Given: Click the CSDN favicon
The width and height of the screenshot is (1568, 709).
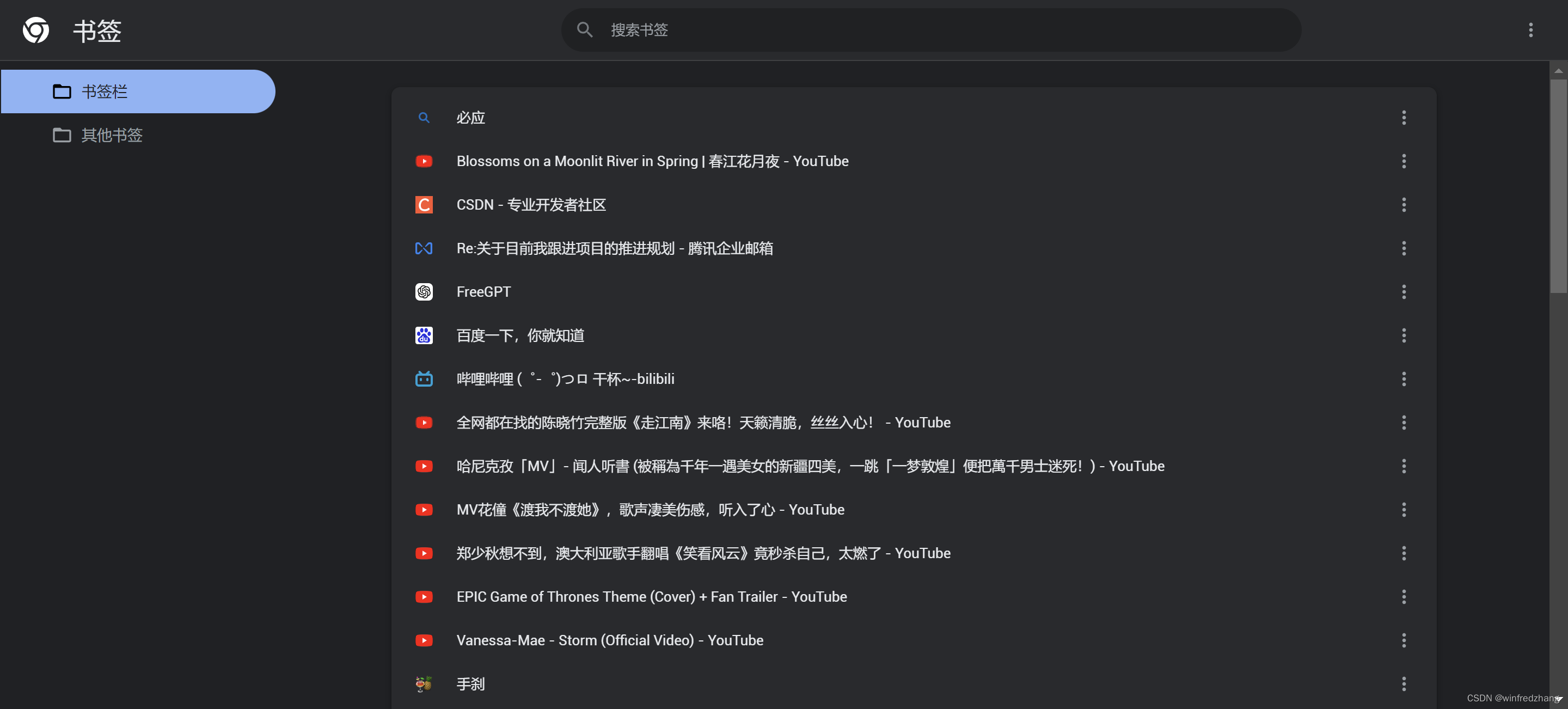Looking at the screenshot, I should pos(424,205).
